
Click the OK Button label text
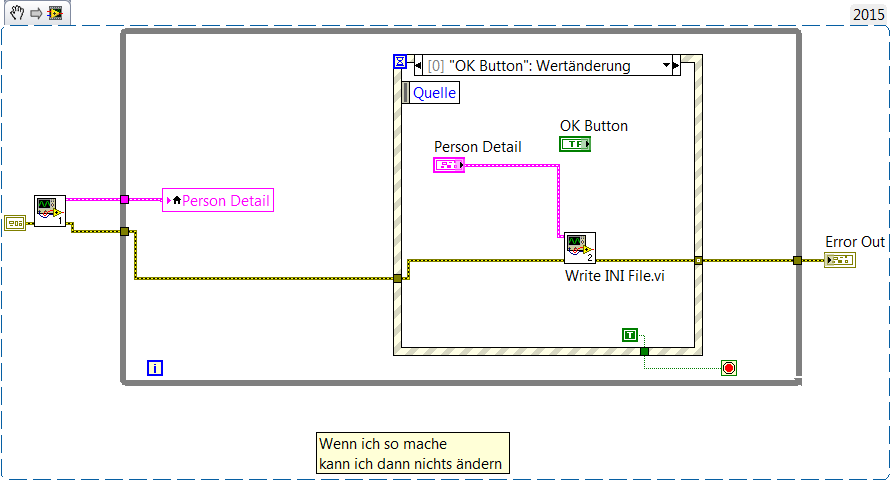(x=594, y=126)
